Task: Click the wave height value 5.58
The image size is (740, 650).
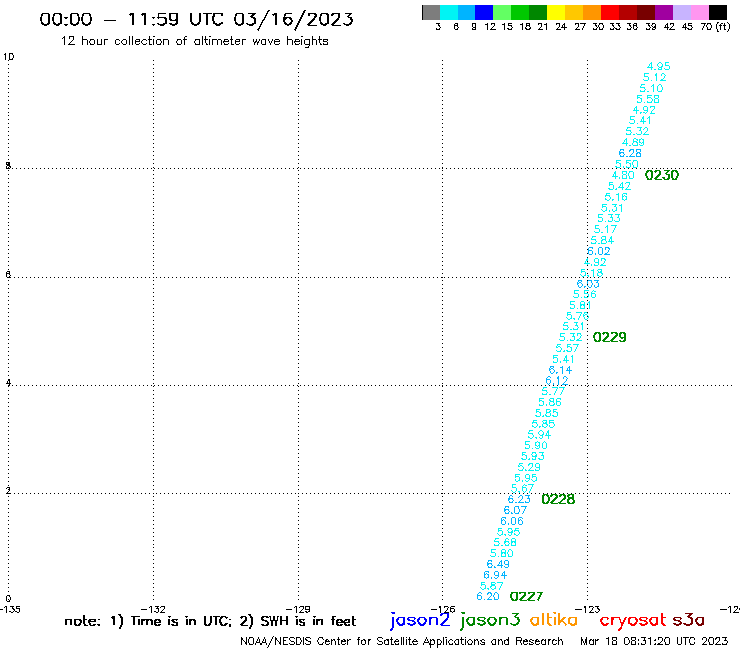Action: click(648, 99)
